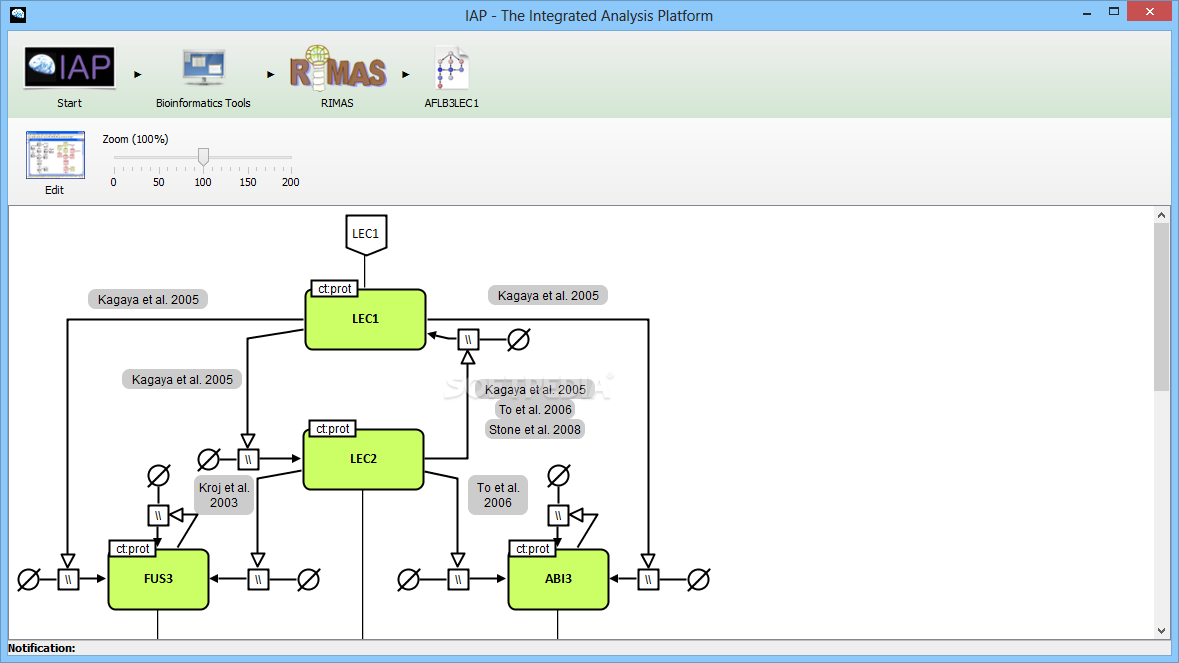This screenshot has width=1179, height=663.
Task: Click the arrow after Bioinformatics Tools
Action: pyautogui.click(x=271, y=74)
